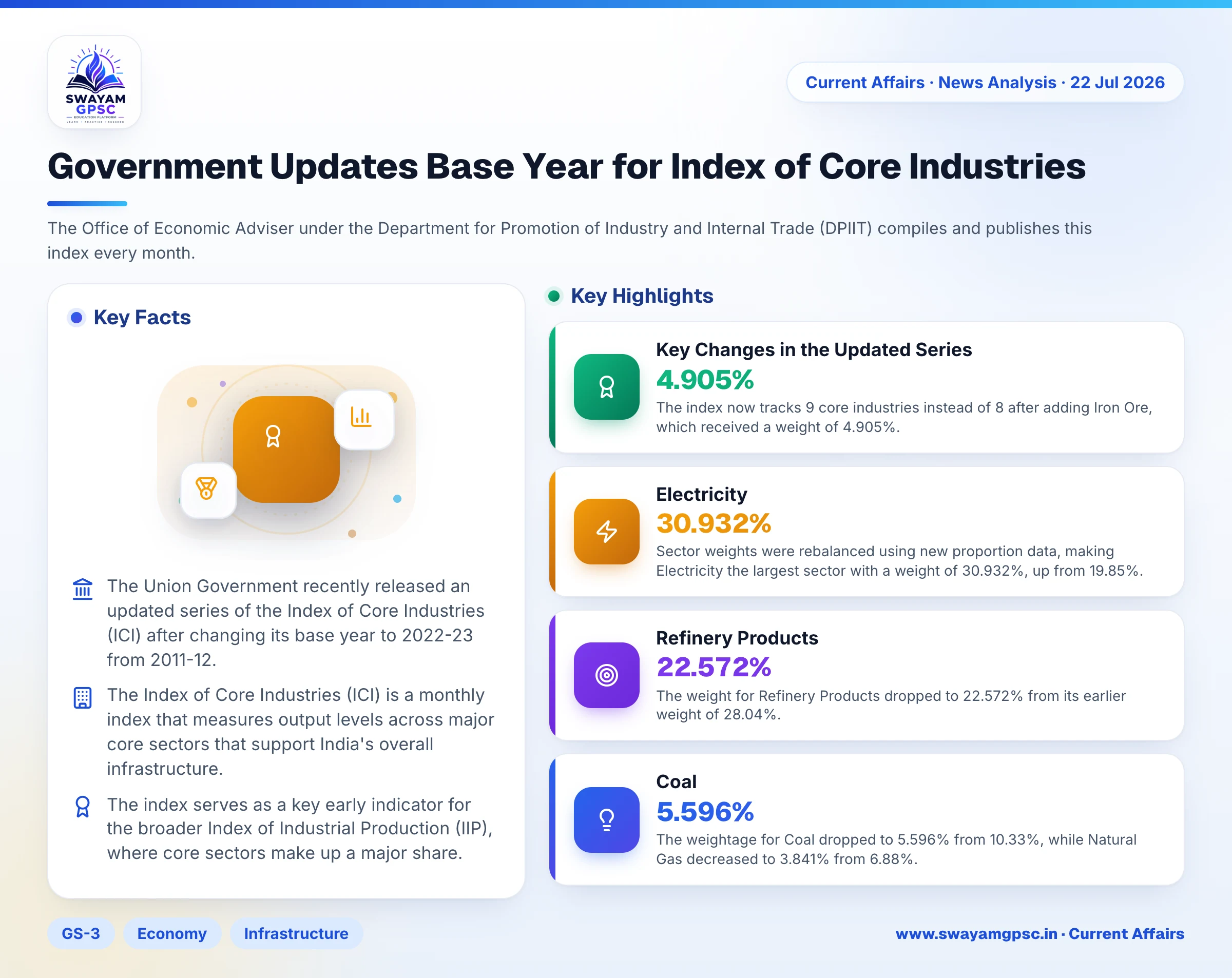1232x978 pixels.
Task: Click the Key Changes in the Updated Series title
Action: point(814,349)
